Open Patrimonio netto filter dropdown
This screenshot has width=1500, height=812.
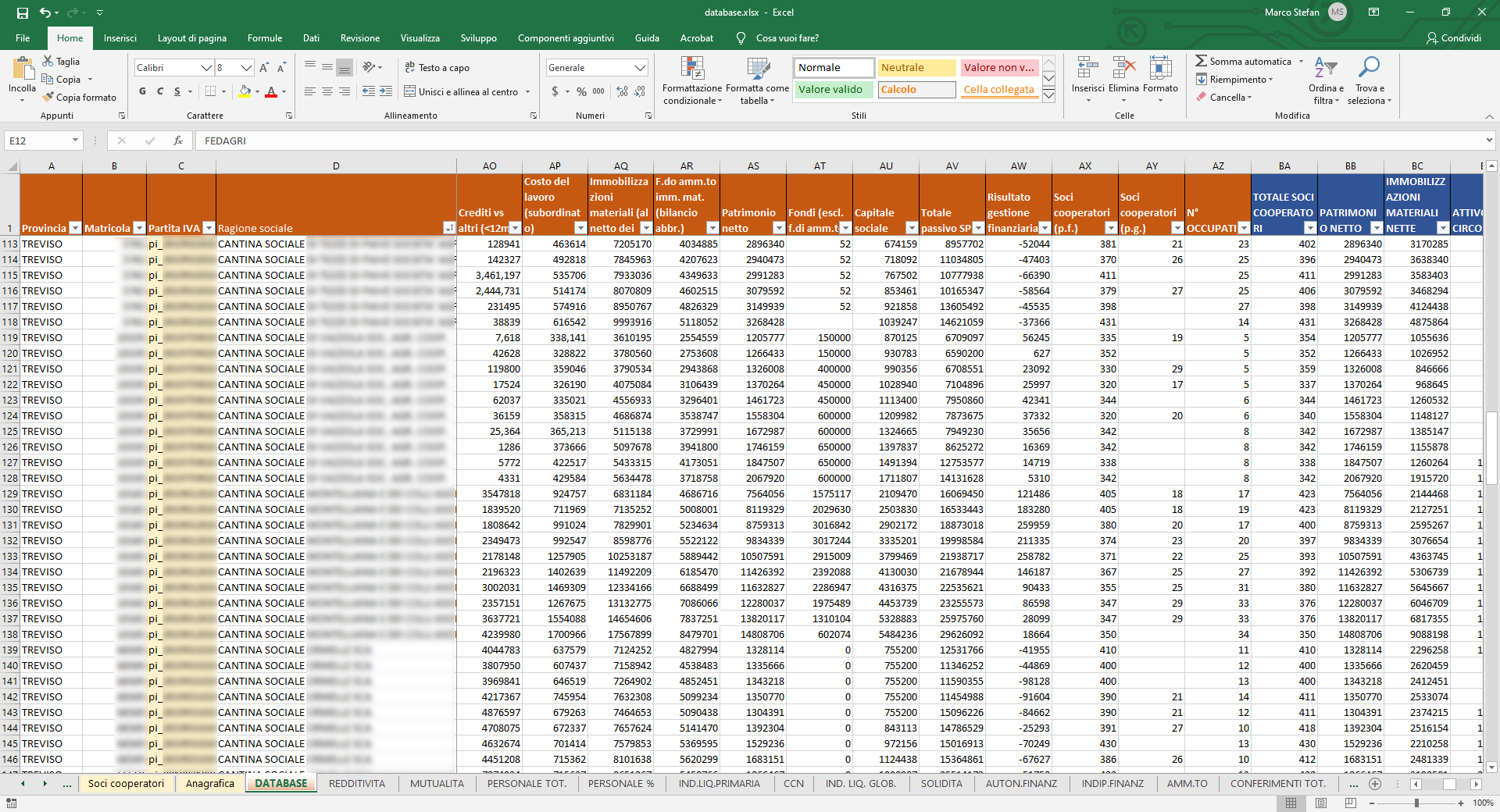tap(779, 228)
